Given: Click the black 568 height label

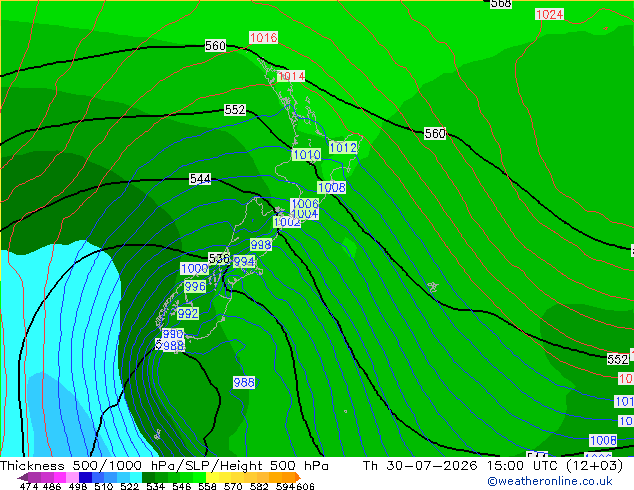Looking at the screenshot, I should click(x=501, y=4).
